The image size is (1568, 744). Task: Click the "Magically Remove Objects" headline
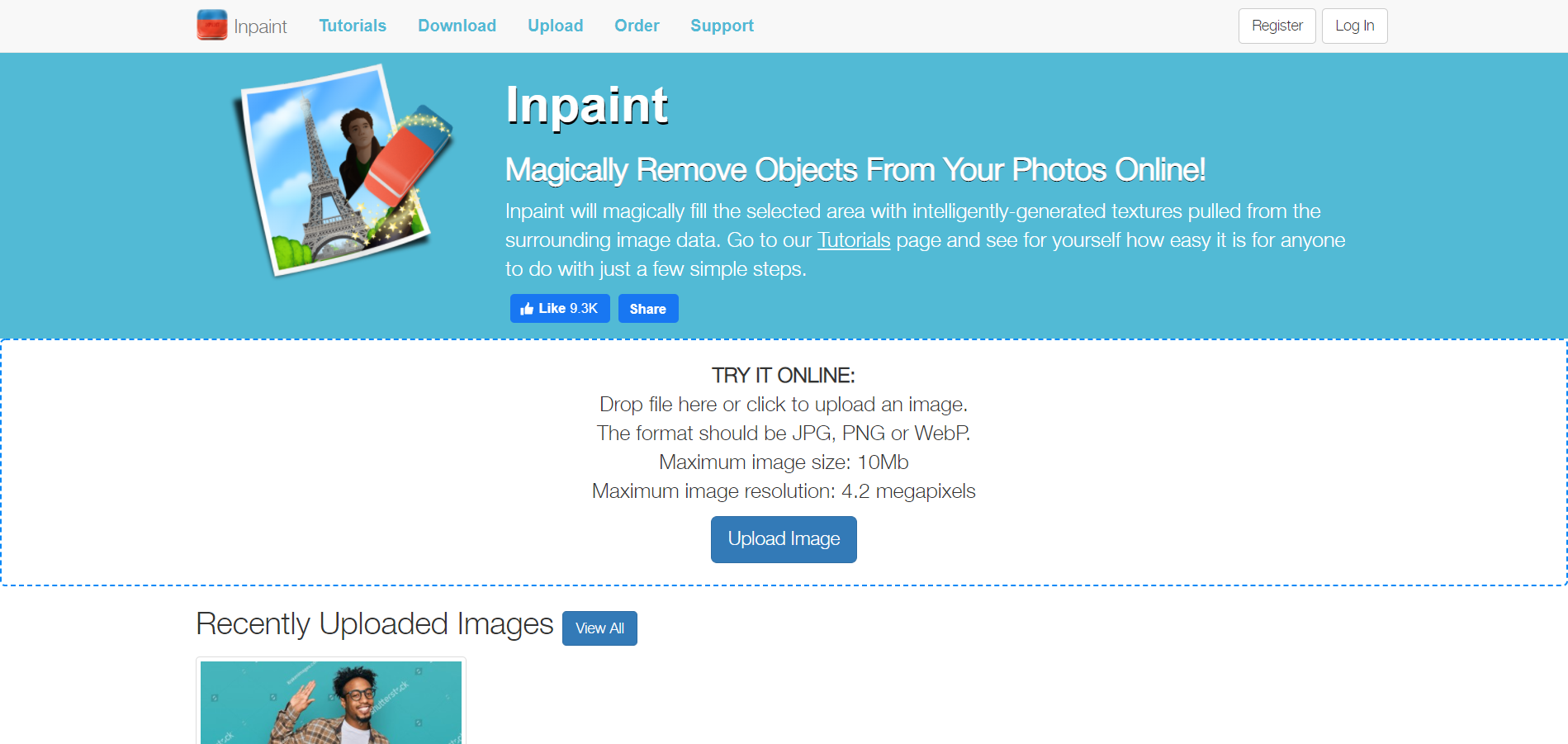pyautogui.click(x=855, y=170)
